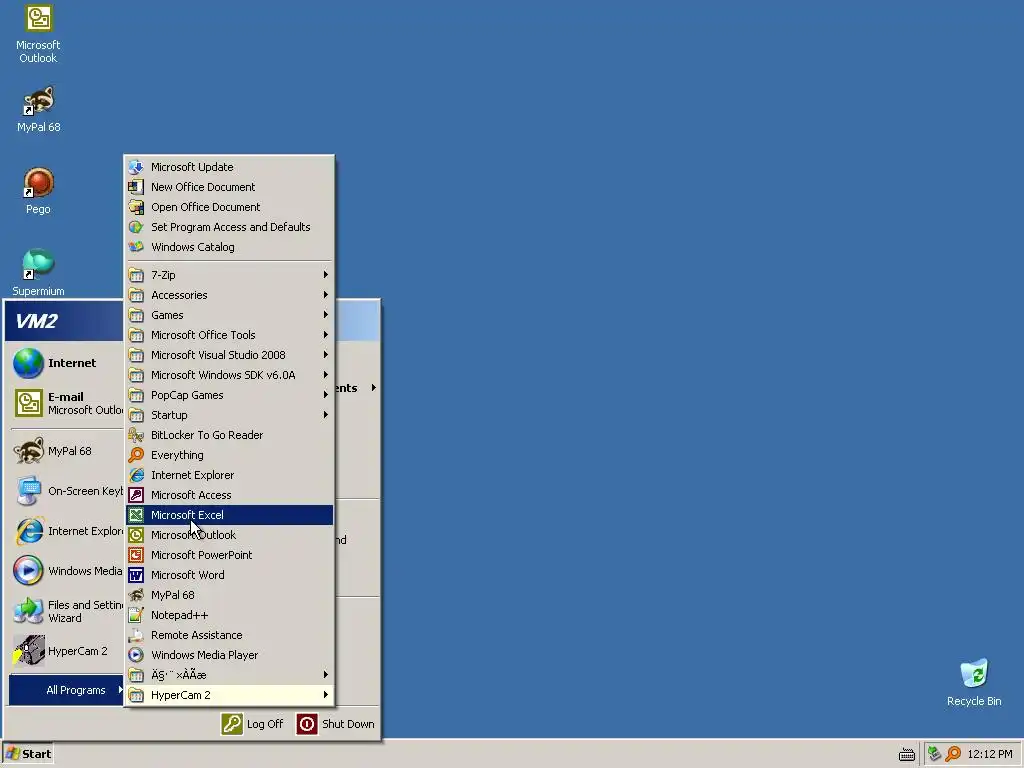Select Microsoft Word text entry

pyautogui.click(x=187, y=575)
